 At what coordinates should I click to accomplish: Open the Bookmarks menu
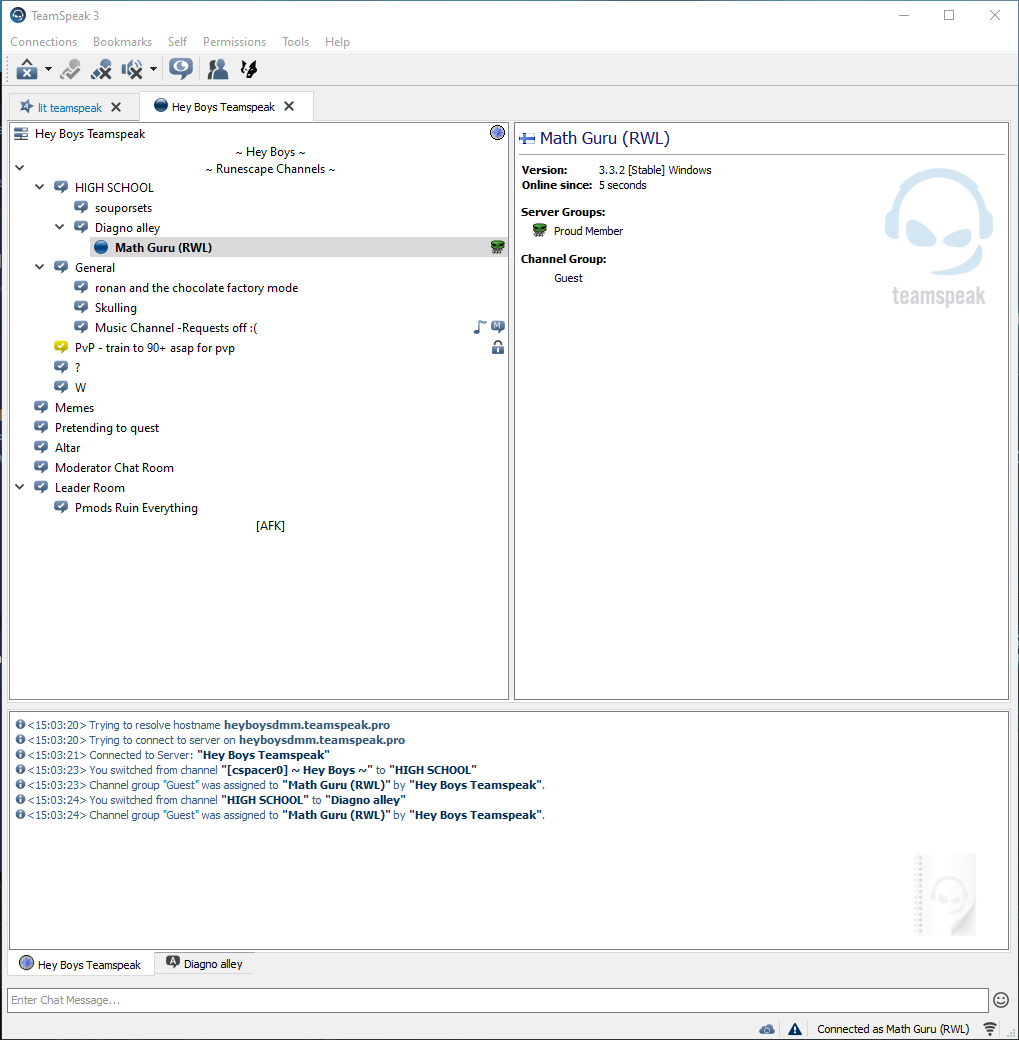click(x=123, y=42)
